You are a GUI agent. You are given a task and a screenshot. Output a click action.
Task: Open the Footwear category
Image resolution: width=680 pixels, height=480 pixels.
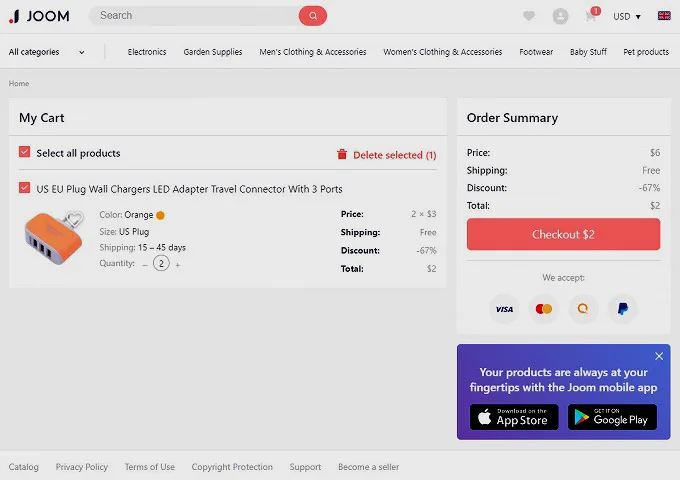tap(536, 52)
